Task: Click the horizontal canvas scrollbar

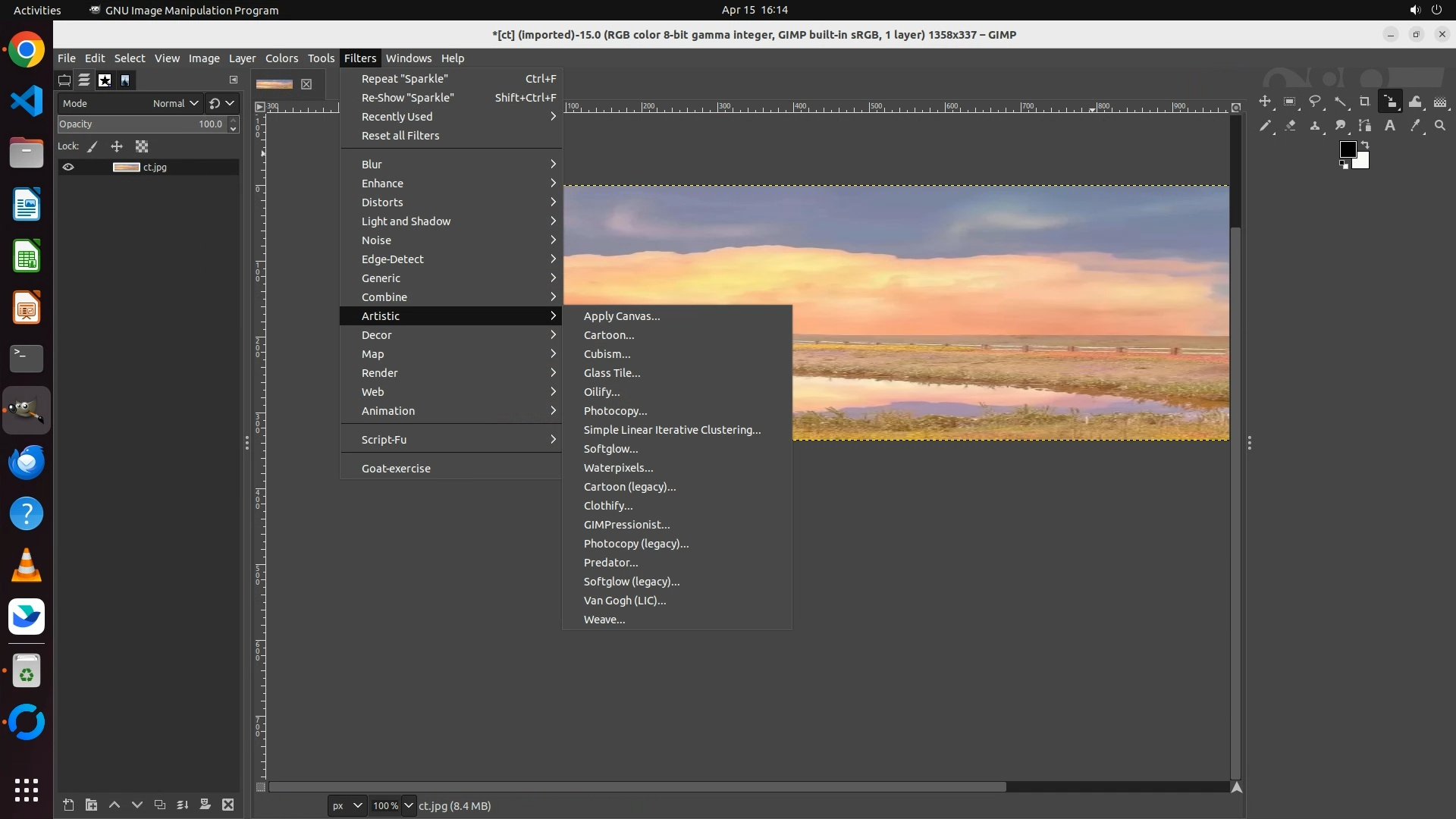Action: (637, 787)
